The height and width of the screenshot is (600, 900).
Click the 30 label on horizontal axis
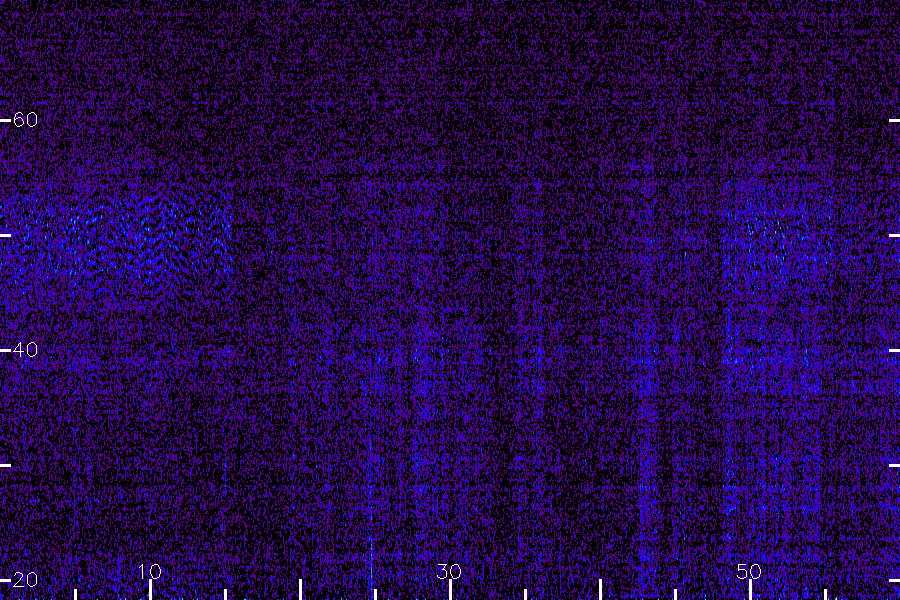(x=449, y=571)
